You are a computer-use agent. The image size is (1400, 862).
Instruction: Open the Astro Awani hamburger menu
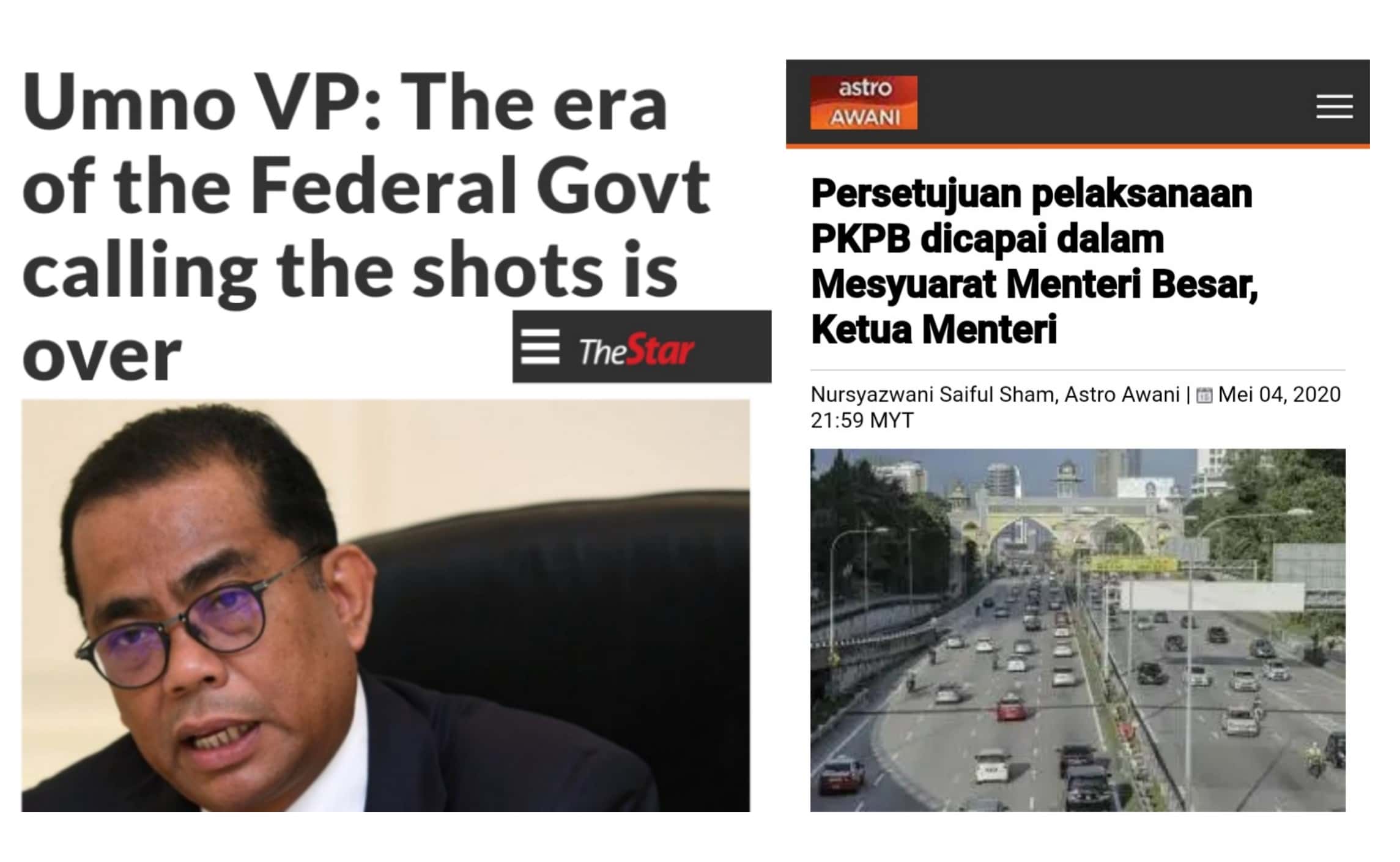(x=1334, y=106)
